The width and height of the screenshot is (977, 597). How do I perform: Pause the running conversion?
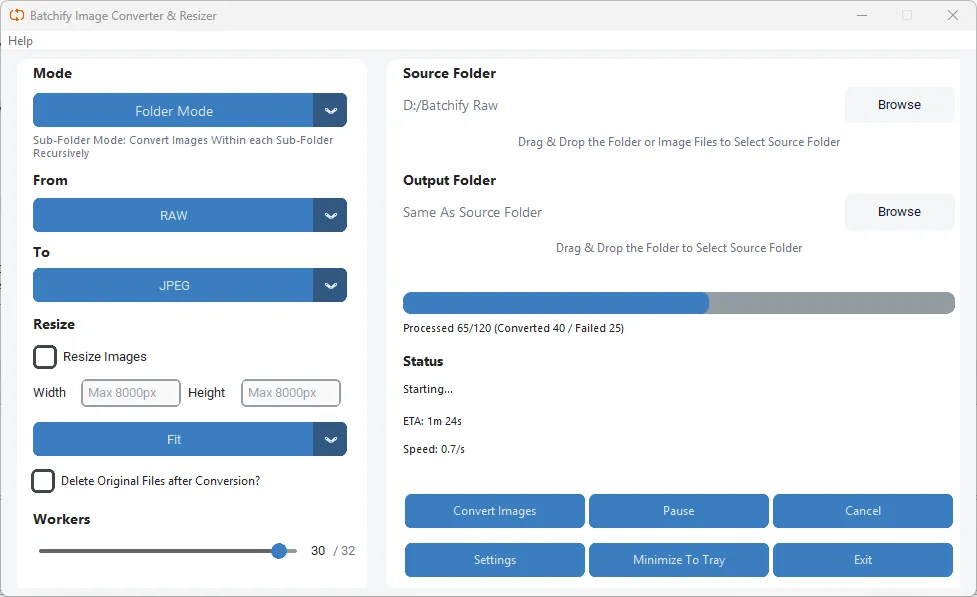coord(678,511)
